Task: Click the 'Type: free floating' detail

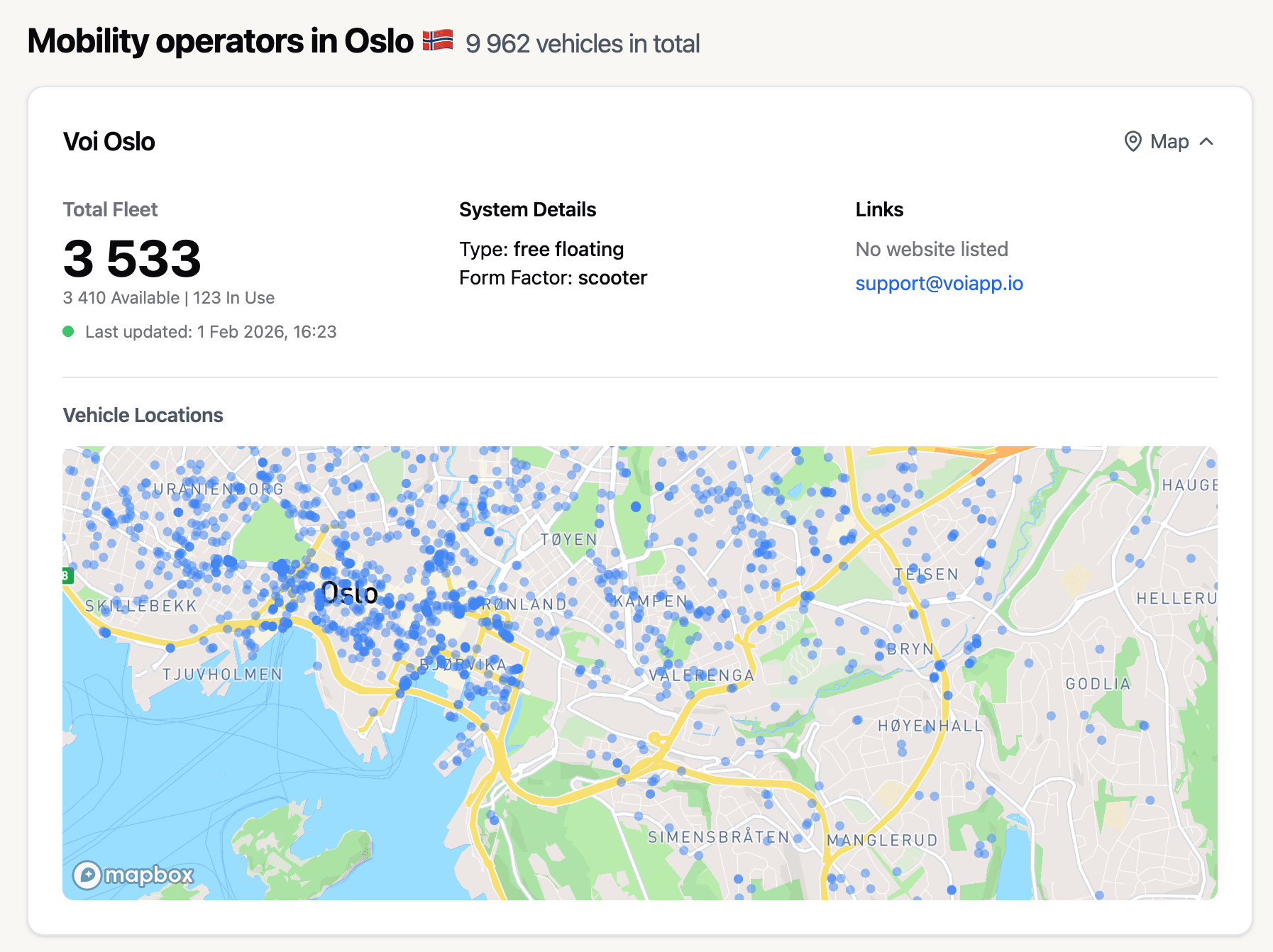Action: click(x=541, y=250)
